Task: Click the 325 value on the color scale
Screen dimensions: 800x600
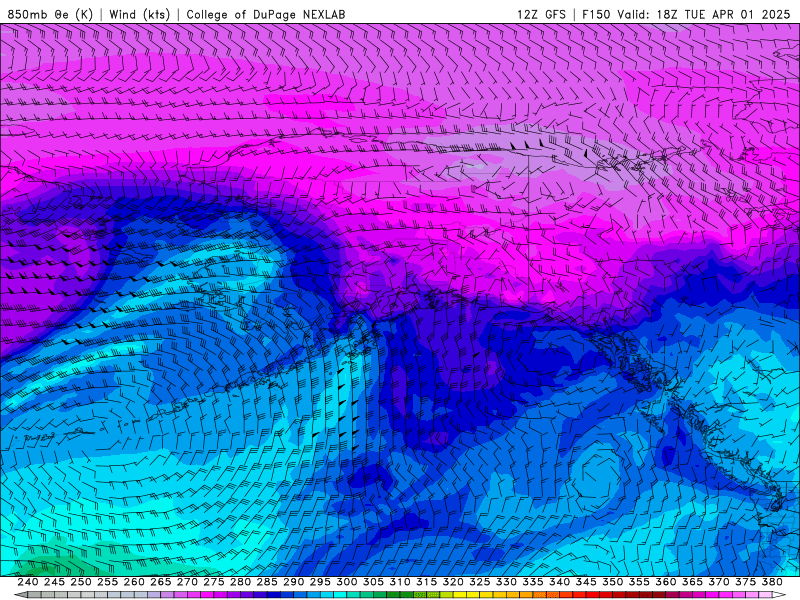Action: pos(480,582)
